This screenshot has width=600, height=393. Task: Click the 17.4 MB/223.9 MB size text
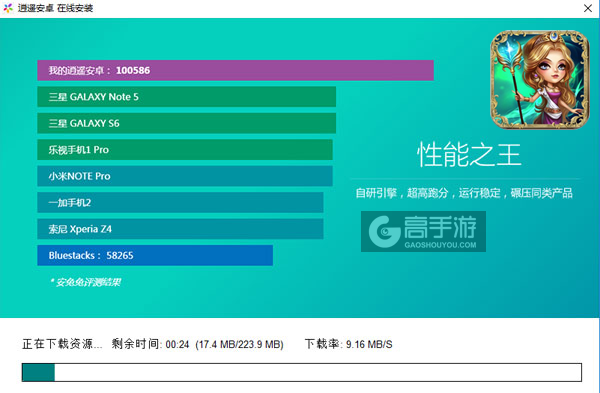(x=240, y=344)
